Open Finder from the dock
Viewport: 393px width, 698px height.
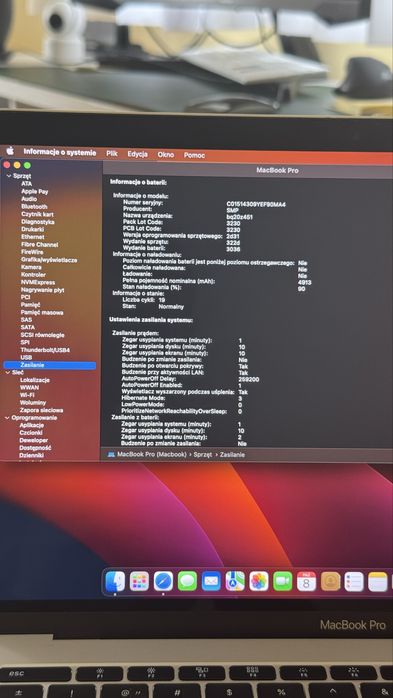(115, 581)
